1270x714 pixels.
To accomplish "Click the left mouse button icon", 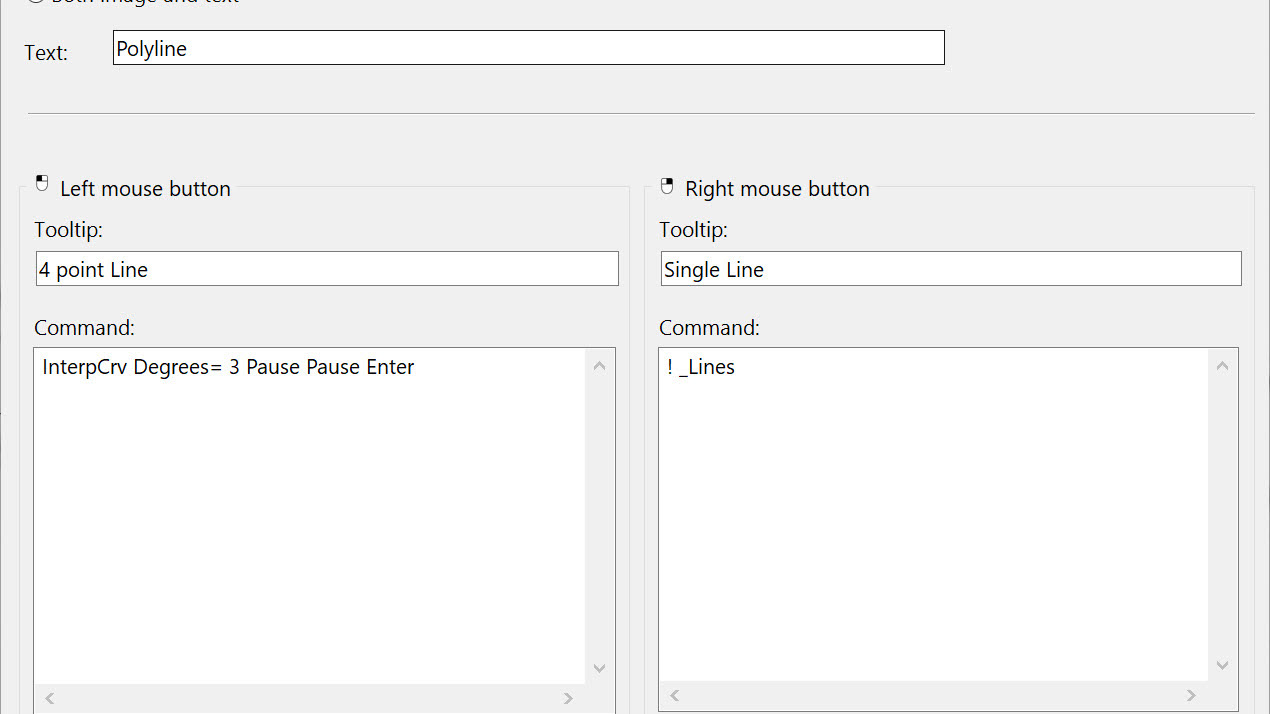I will [x=42, y=184].
